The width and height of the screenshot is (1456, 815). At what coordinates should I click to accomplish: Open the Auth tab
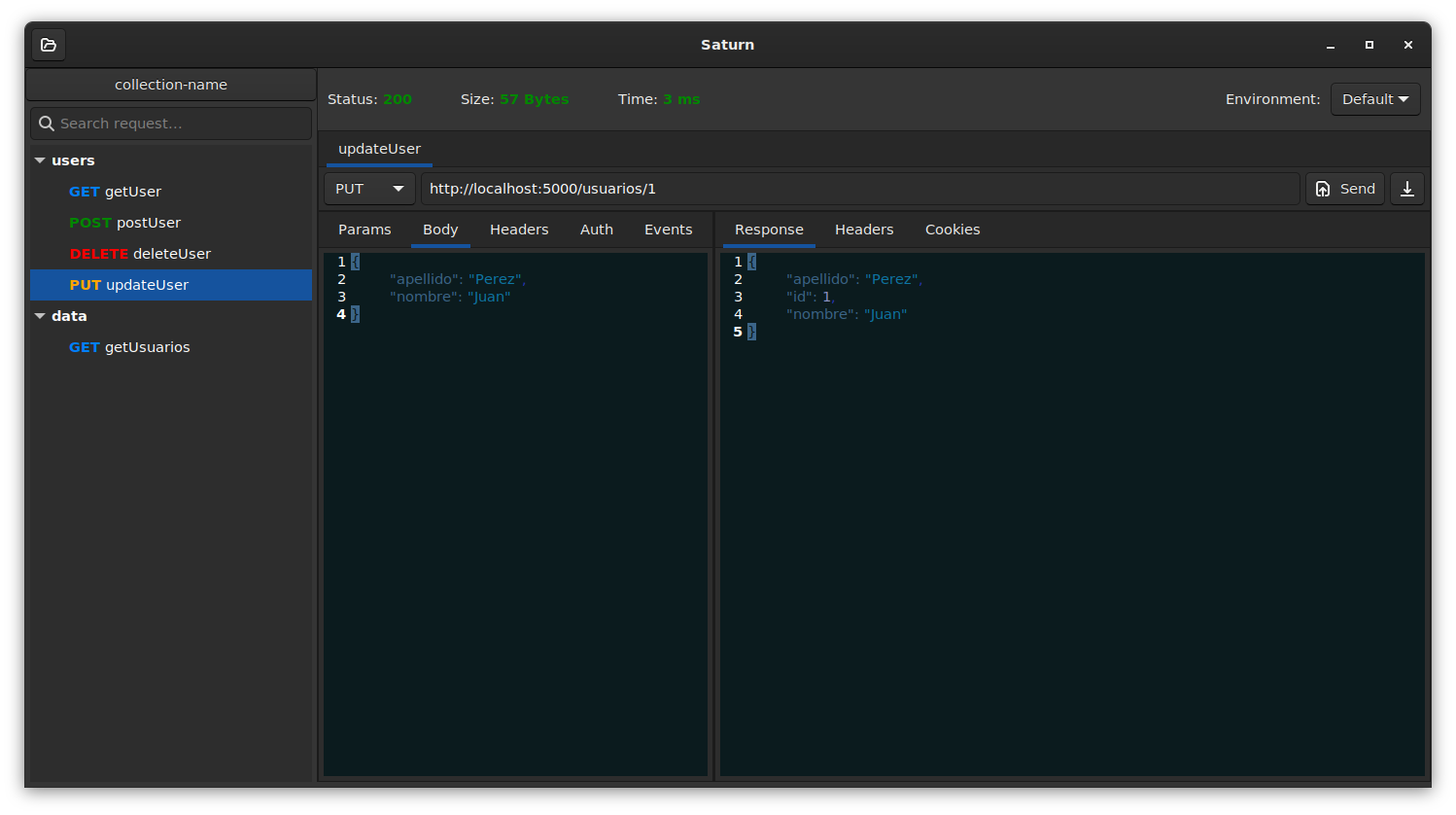pyautogui.click(x=597, y=230)
